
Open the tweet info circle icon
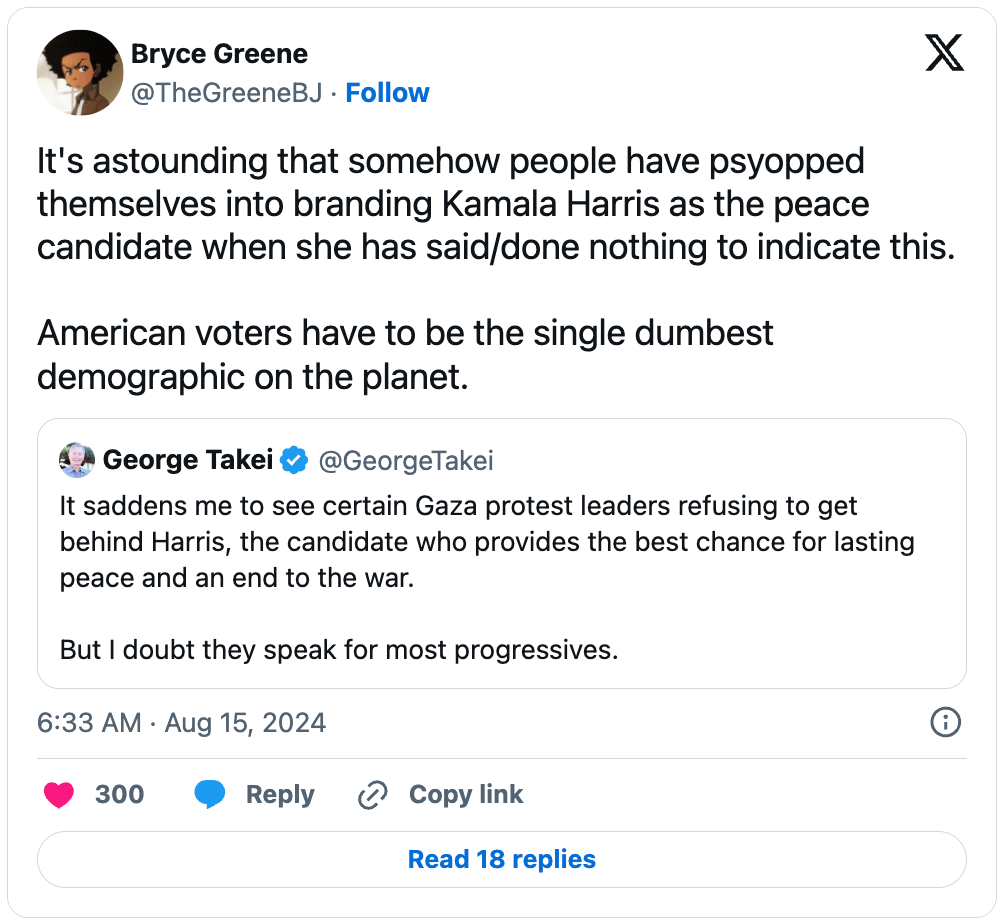pyautogui.click(x=945, y=723)
